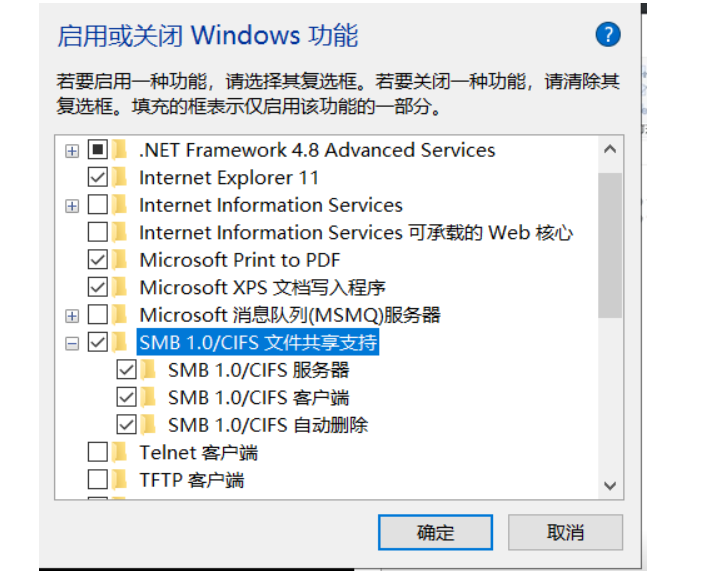This screenshot has width=703, height=571.
Task: Click folder icon beside Microsoft XPS 文档写入程序
Action: tap(121, 287)
